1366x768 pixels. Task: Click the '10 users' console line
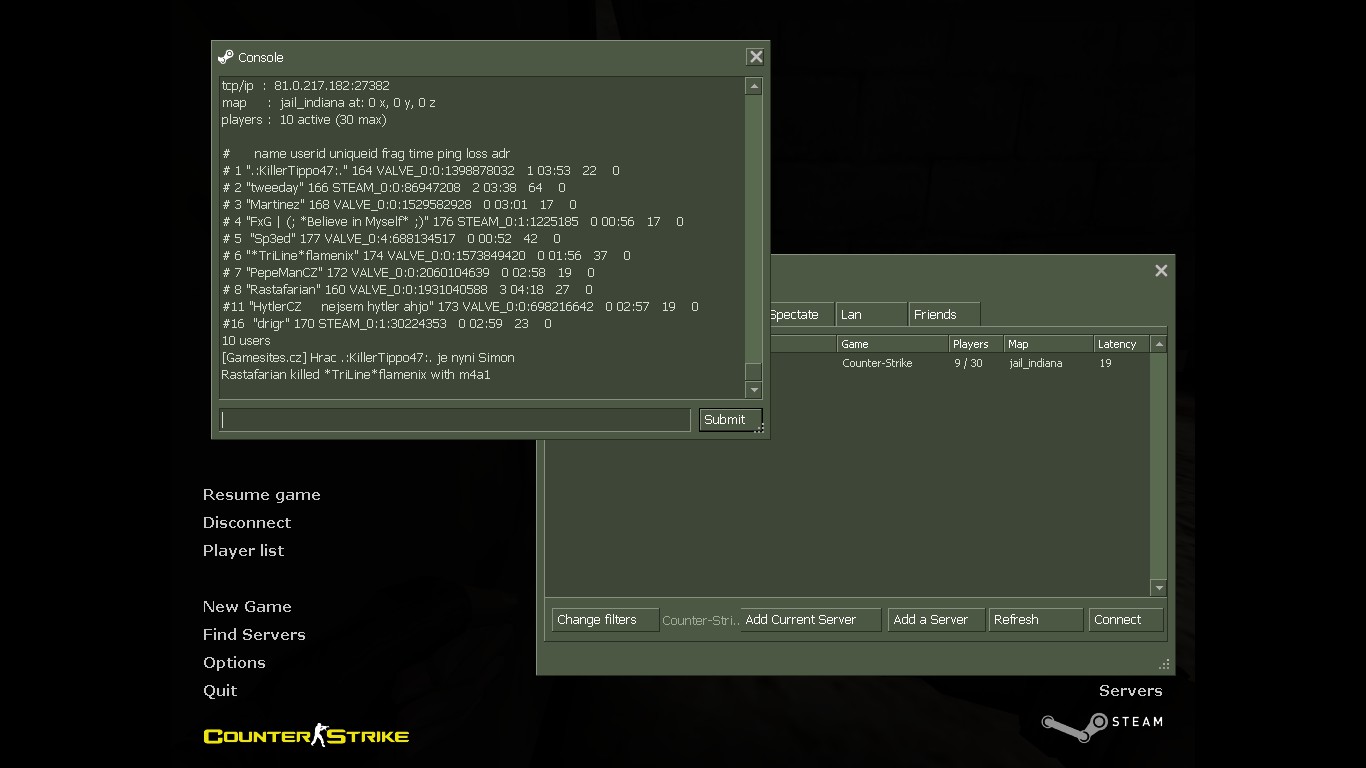coord(245,340)
